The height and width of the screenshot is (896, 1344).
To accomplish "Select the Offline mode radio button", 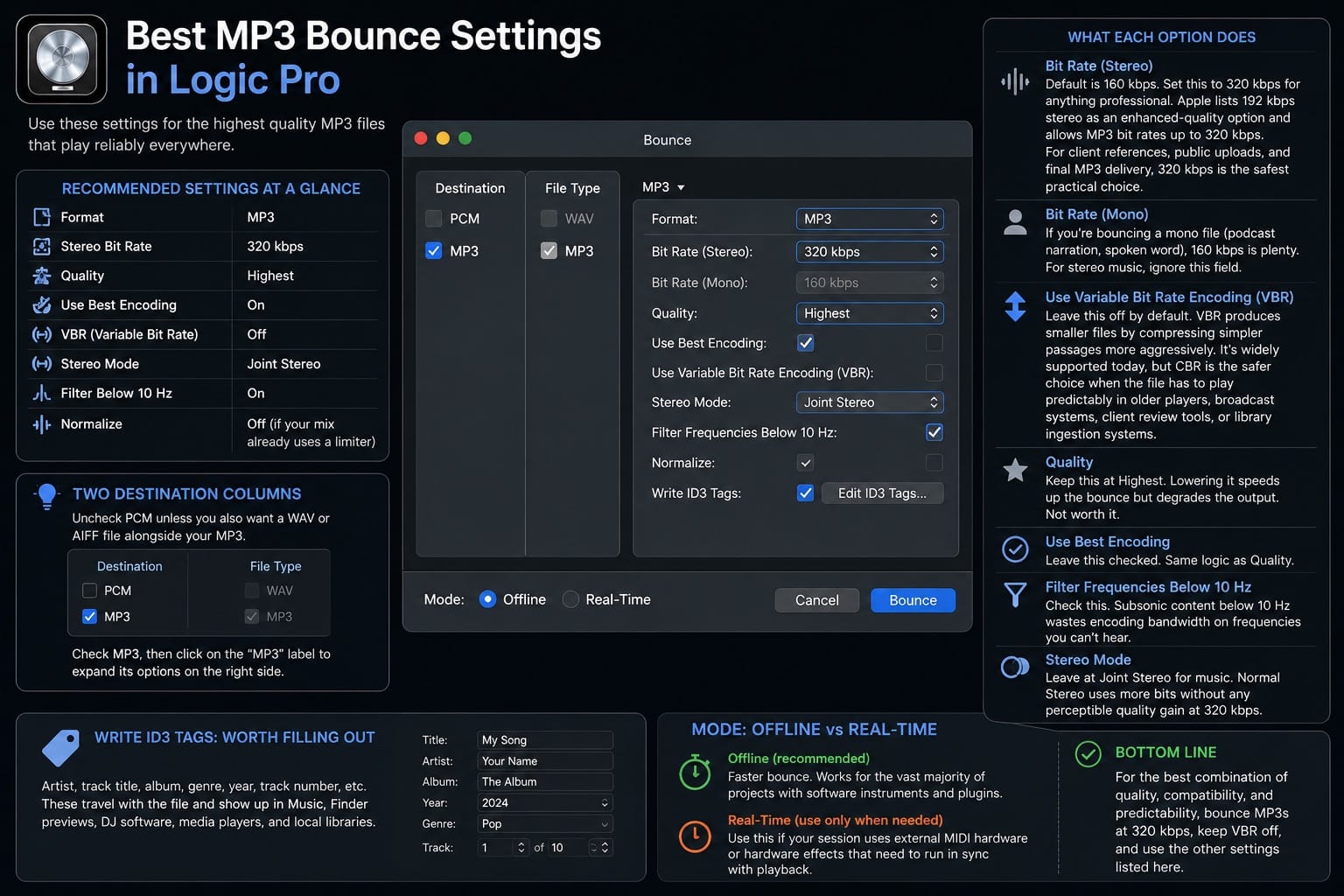I will pyautogui.click(x=487, y=599).
